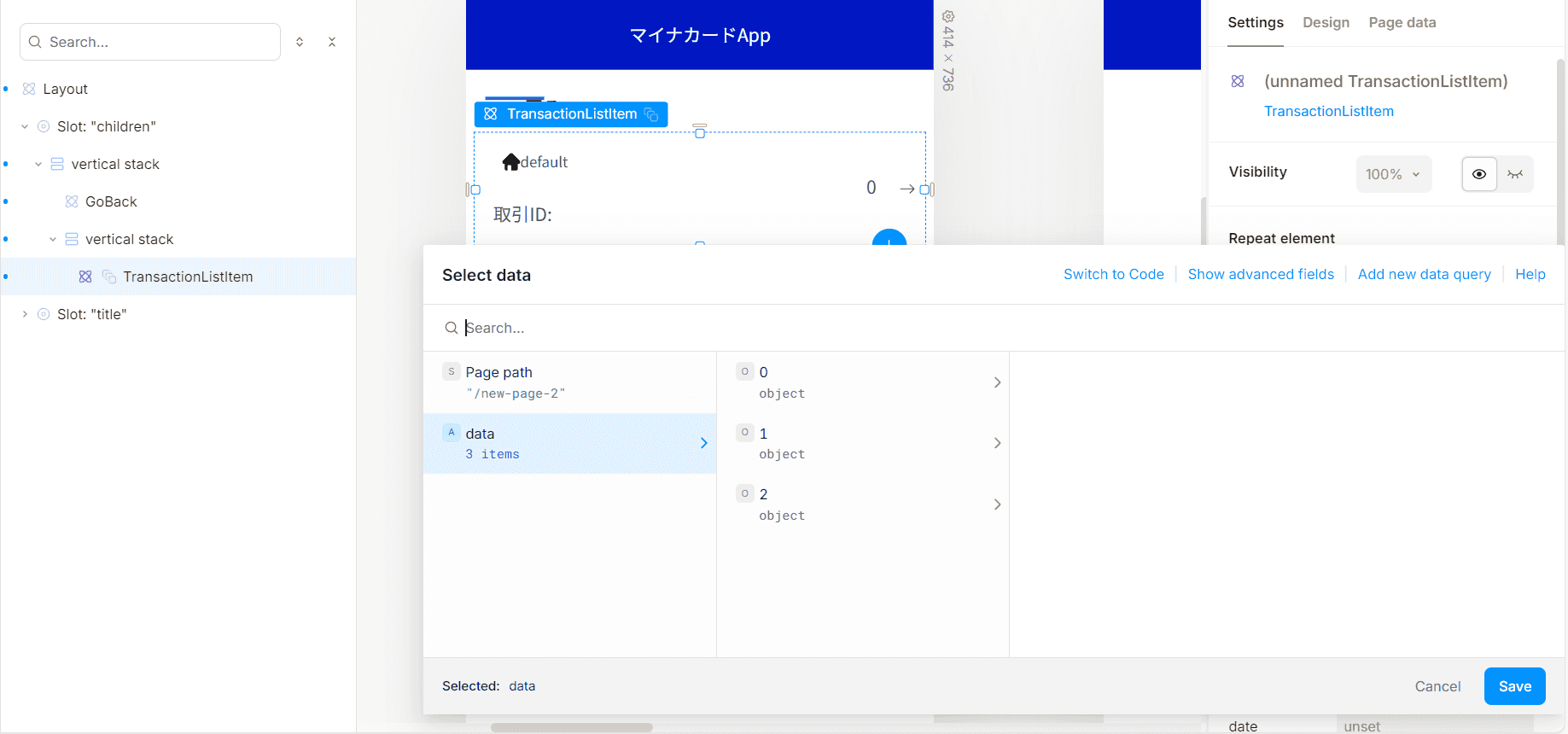Collapse Slot "children" tree node
This screenshot has width=1568, height=734.
click(25, 126)
